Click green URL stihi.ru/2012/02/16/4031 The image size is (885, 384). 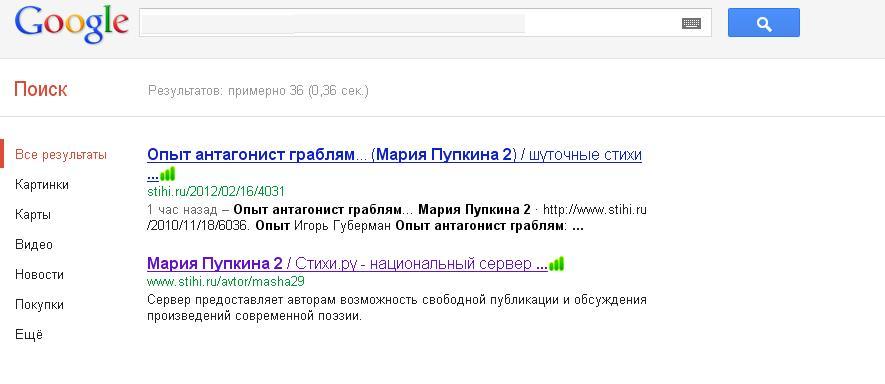[216, 191]
